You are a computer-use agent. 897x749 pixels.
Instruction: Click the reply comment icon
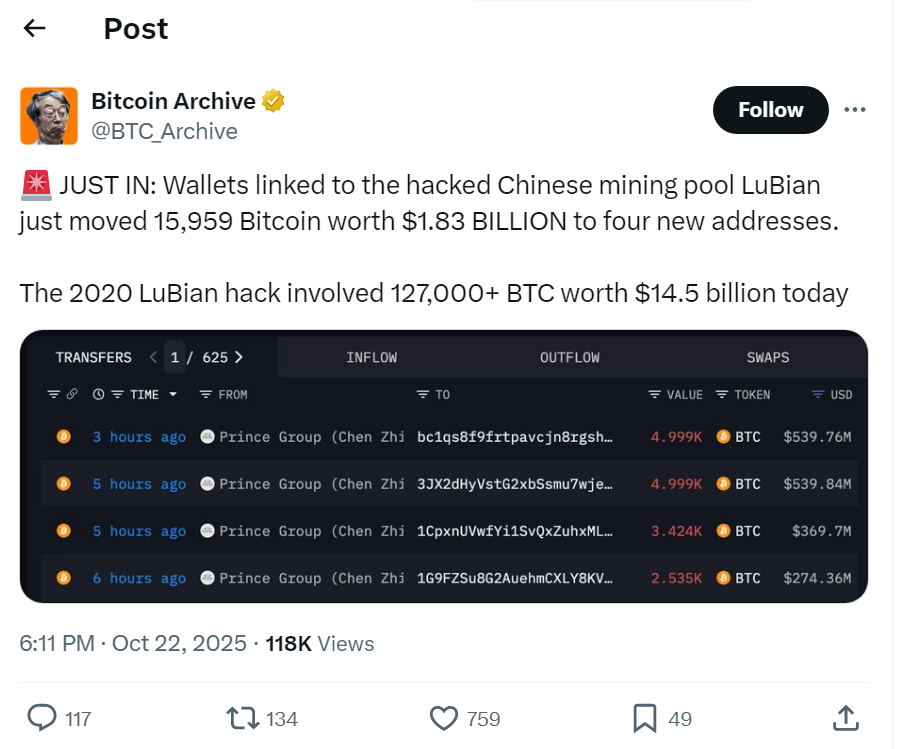point(41,718)
